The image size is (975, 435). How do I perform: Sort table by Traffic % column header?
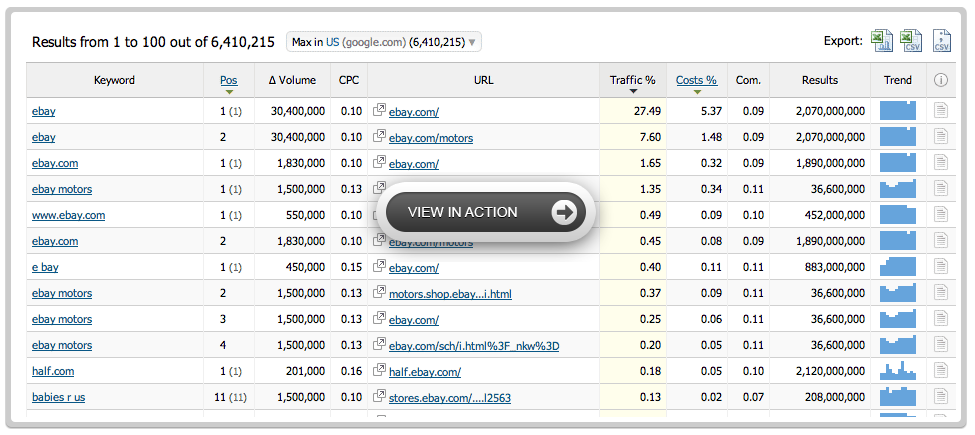[632, 80]
